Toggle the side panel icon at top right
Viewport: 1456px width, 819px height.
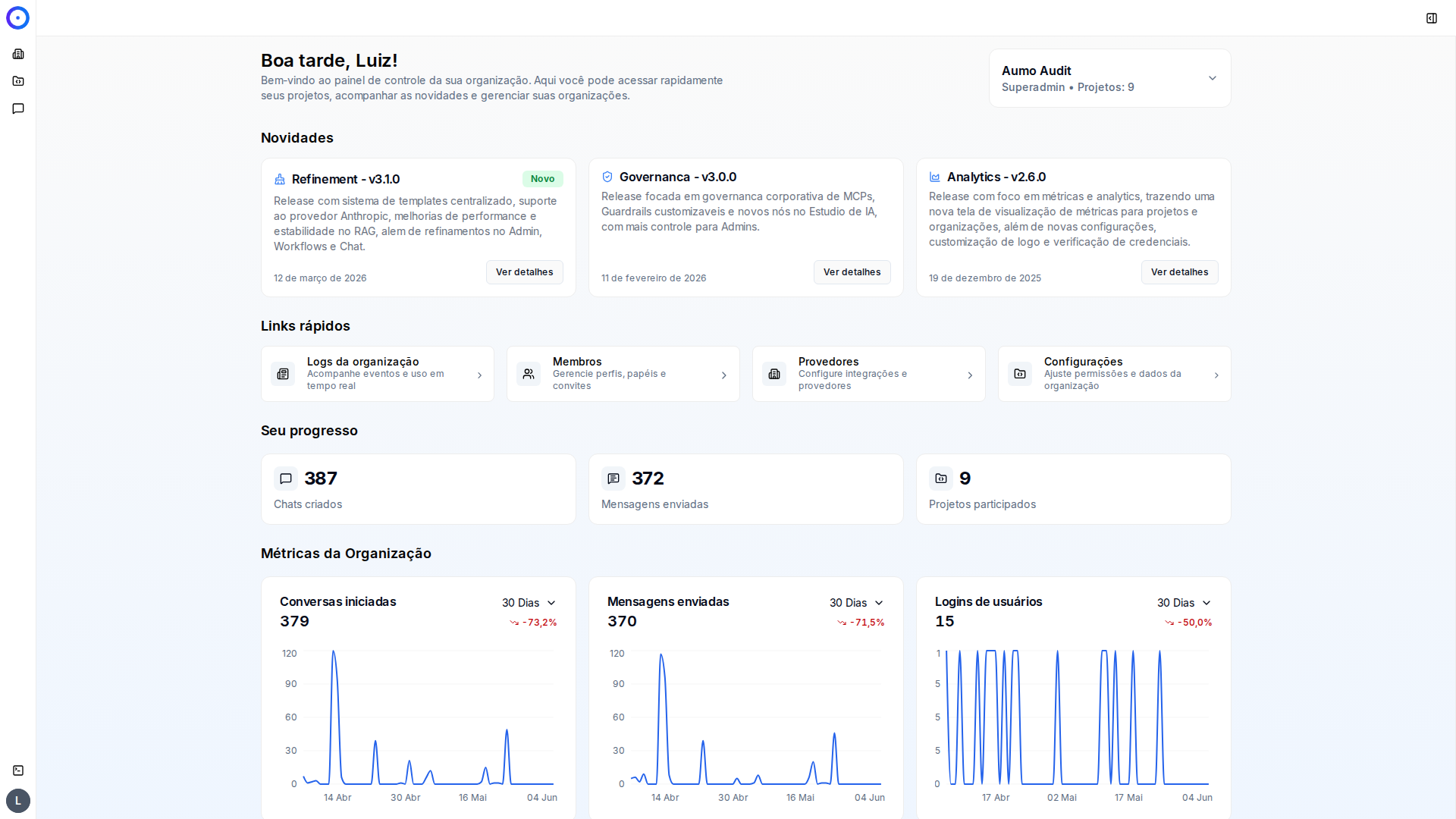[x=1432, y=18]
